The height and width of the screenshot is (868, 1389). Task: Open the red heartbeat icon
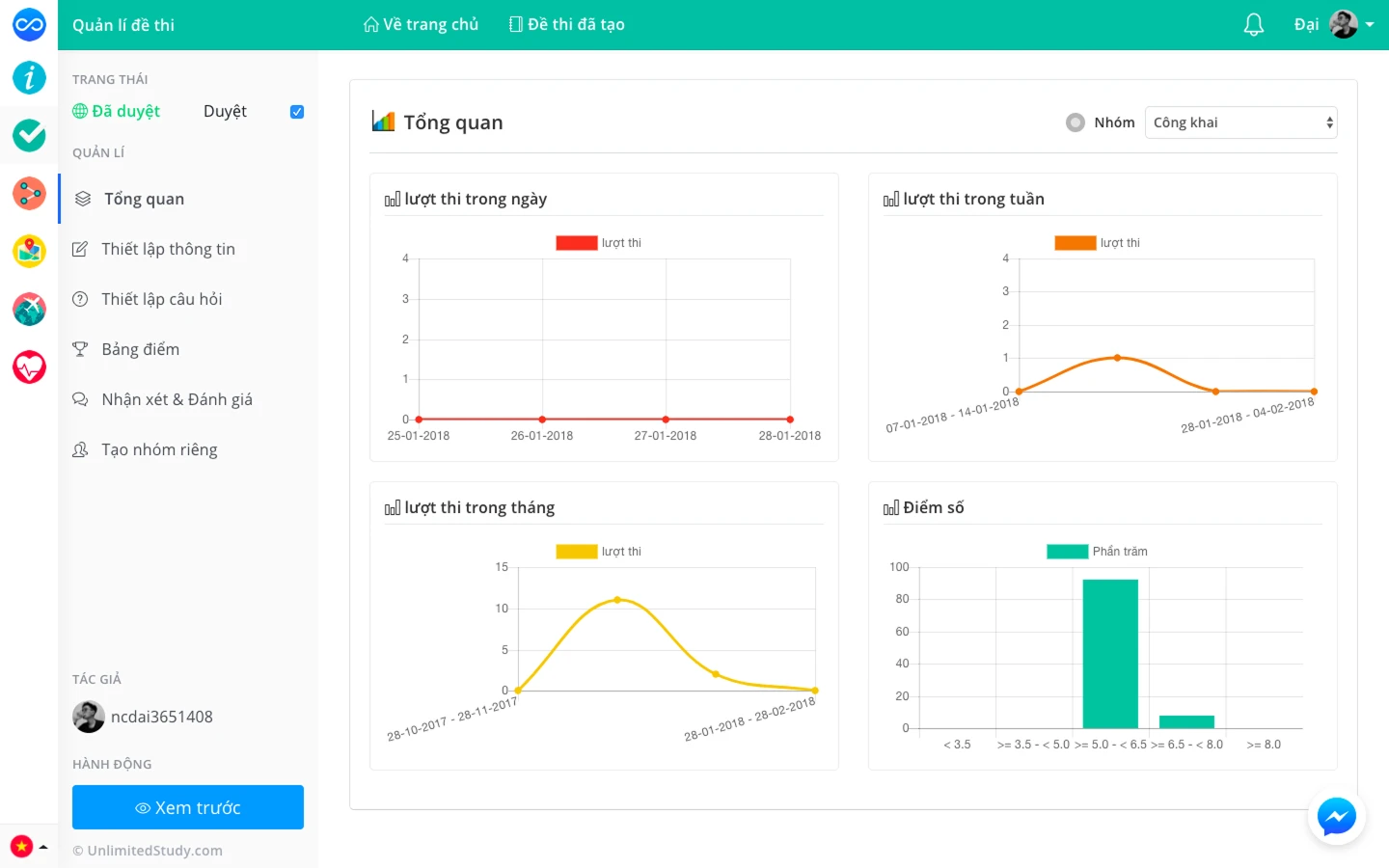pyautogui.click(x=29, y=366)
